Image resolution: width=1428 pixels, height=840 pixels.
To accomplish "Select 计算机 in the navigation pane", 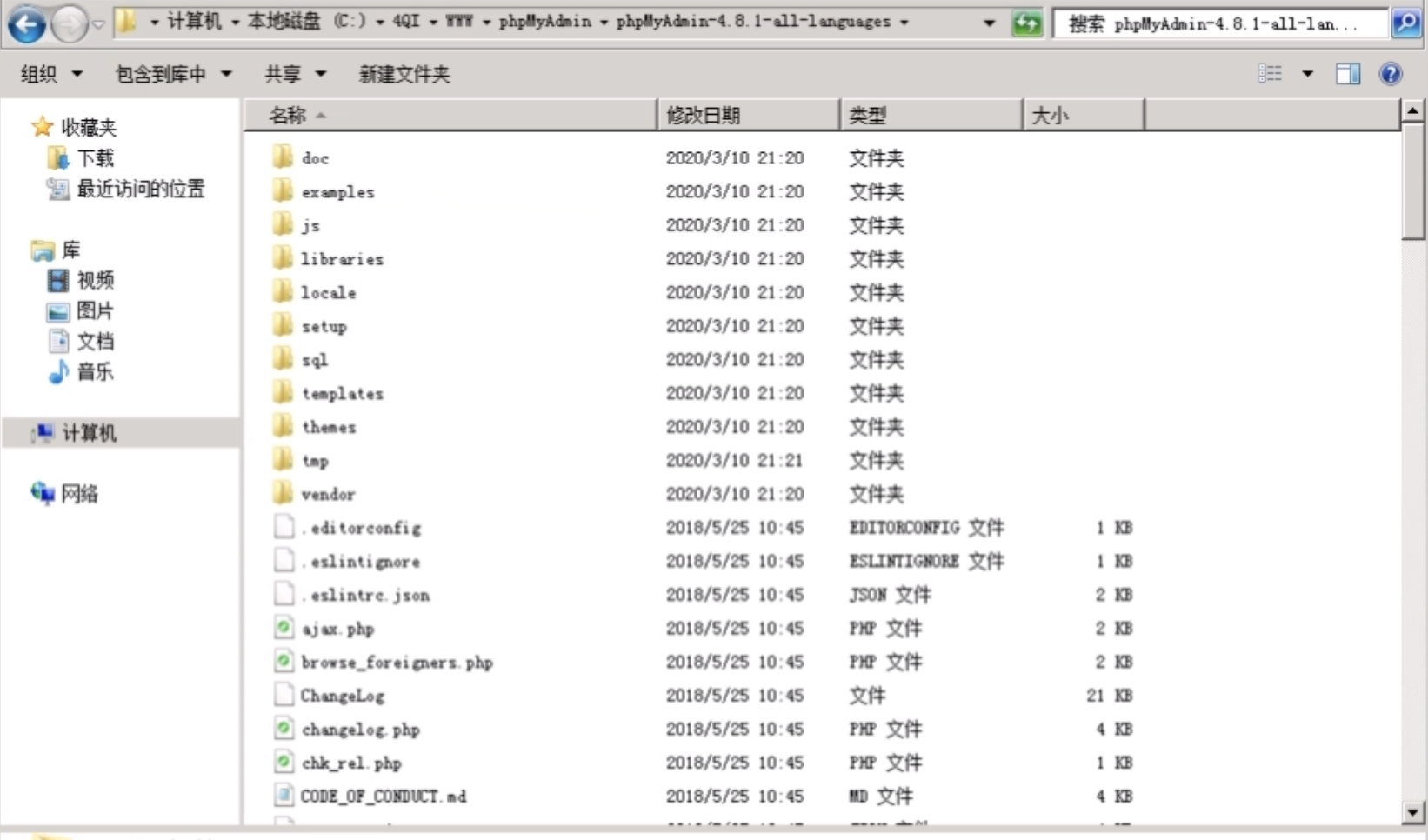I will pos(89,433).
